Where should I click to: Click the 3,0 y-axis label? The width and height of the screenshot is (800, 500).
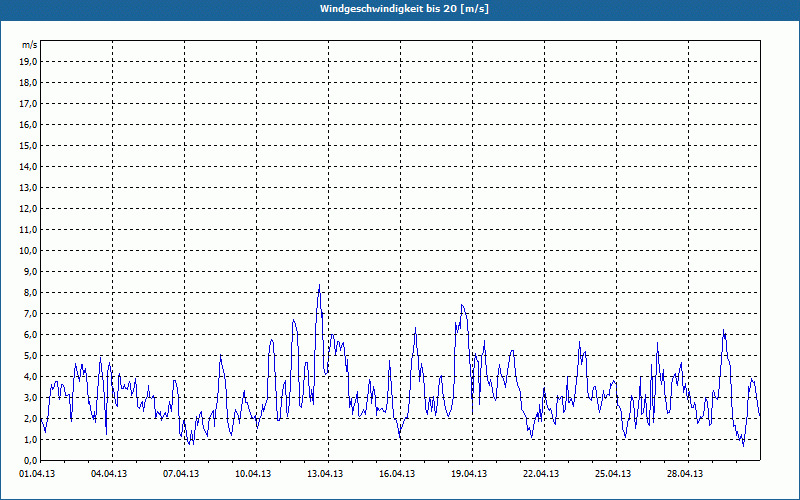pyautogui.click(x=30, y=397)
